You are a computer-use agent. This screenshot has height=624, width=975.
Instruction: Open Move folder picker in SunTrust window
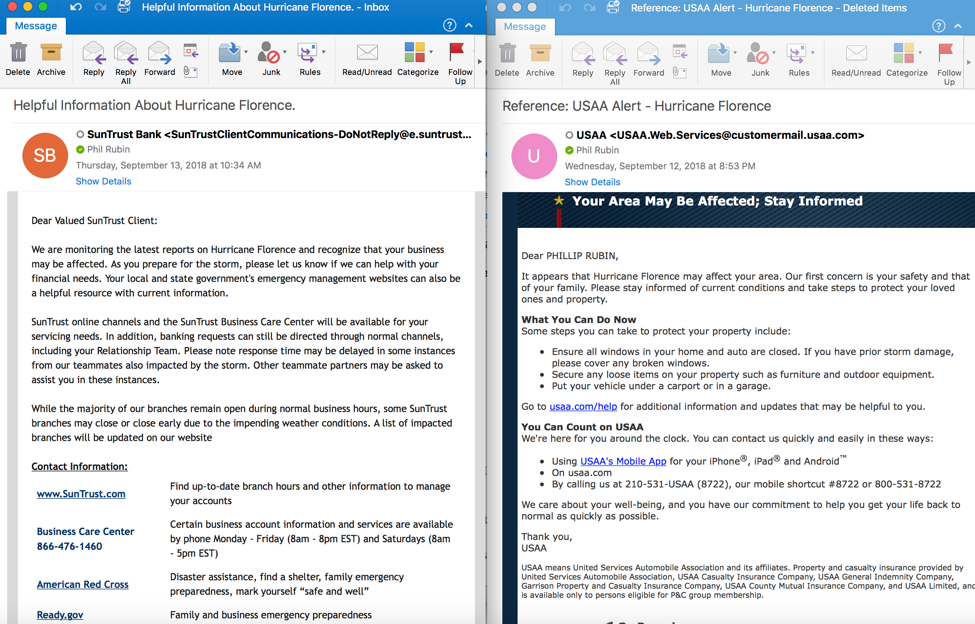click(231, 59)
